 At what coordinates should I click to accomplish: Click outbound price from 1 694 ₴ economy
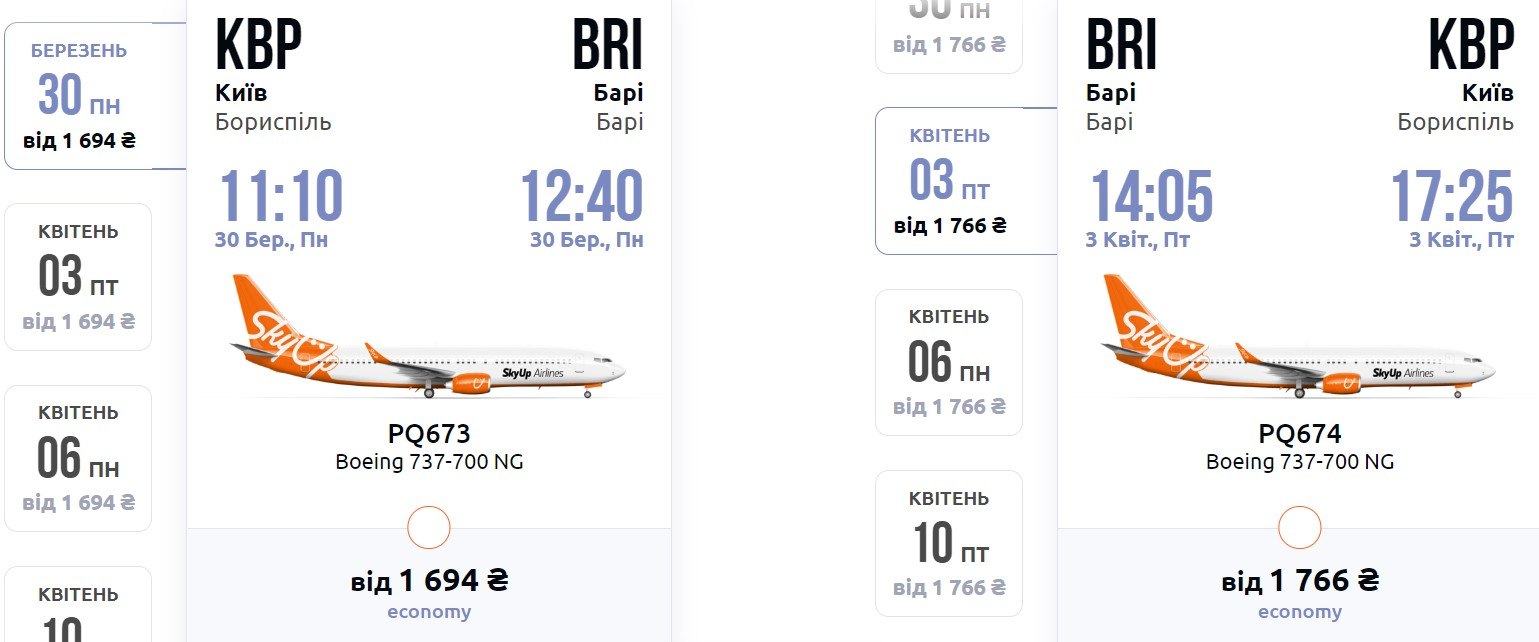click(x=429, y=593)
